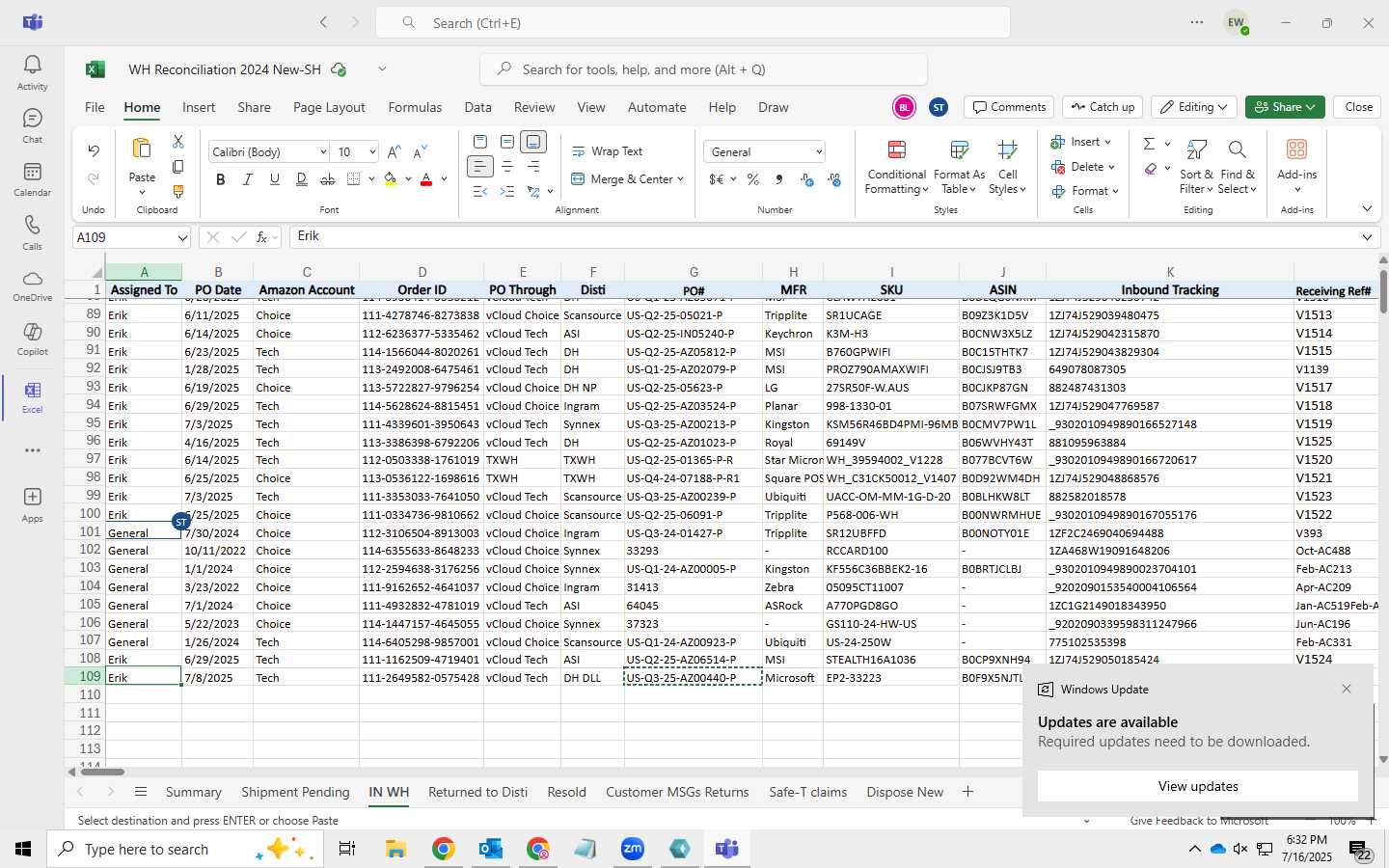This screenshot has height=868, width=1389.
Task: Add a new sheet with plus icon
Action: pyautogui.click(x=967, y=792)
